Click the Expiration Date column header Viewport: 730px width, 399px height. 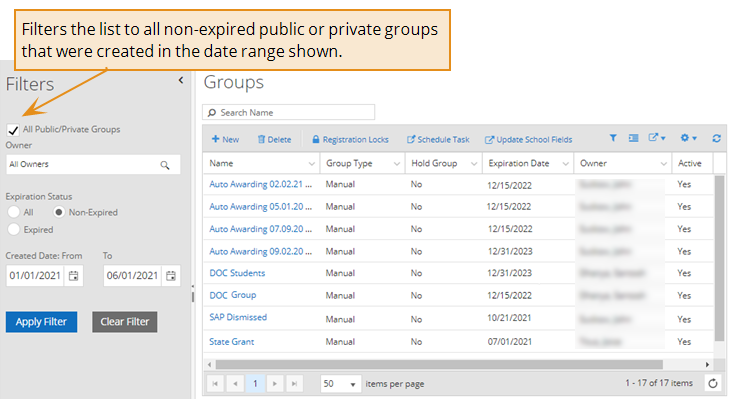point(528,163)
